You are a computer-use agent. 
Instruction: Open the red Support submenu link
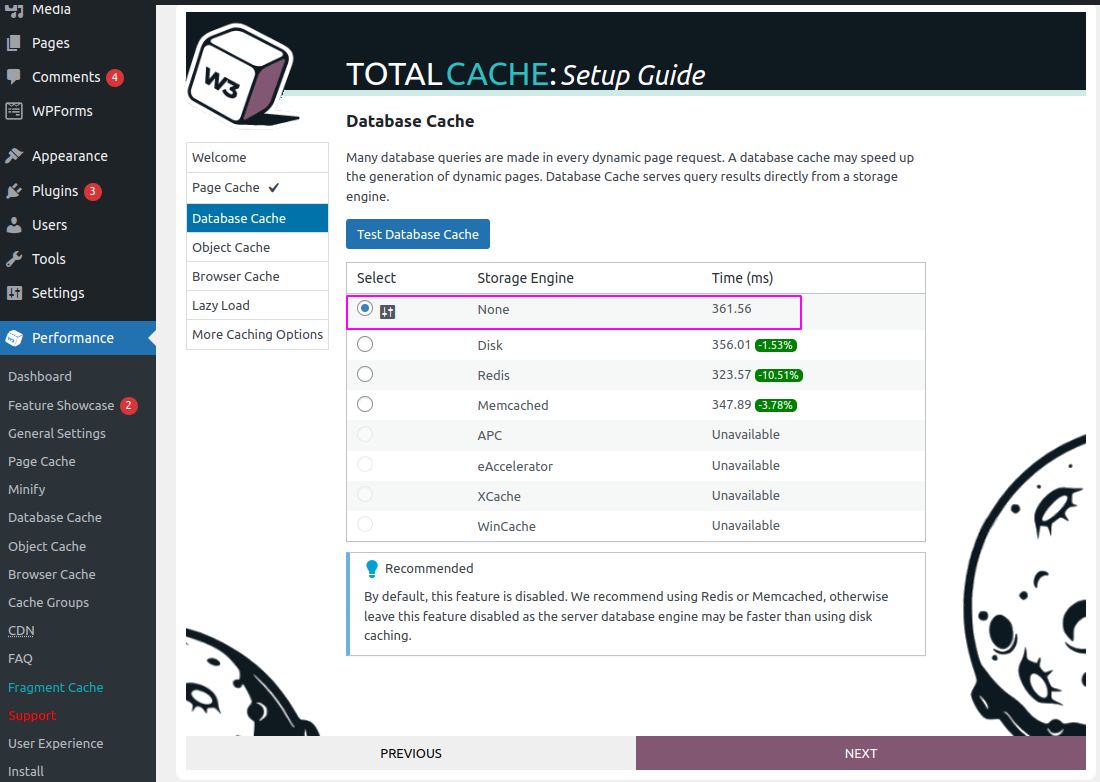32,715
